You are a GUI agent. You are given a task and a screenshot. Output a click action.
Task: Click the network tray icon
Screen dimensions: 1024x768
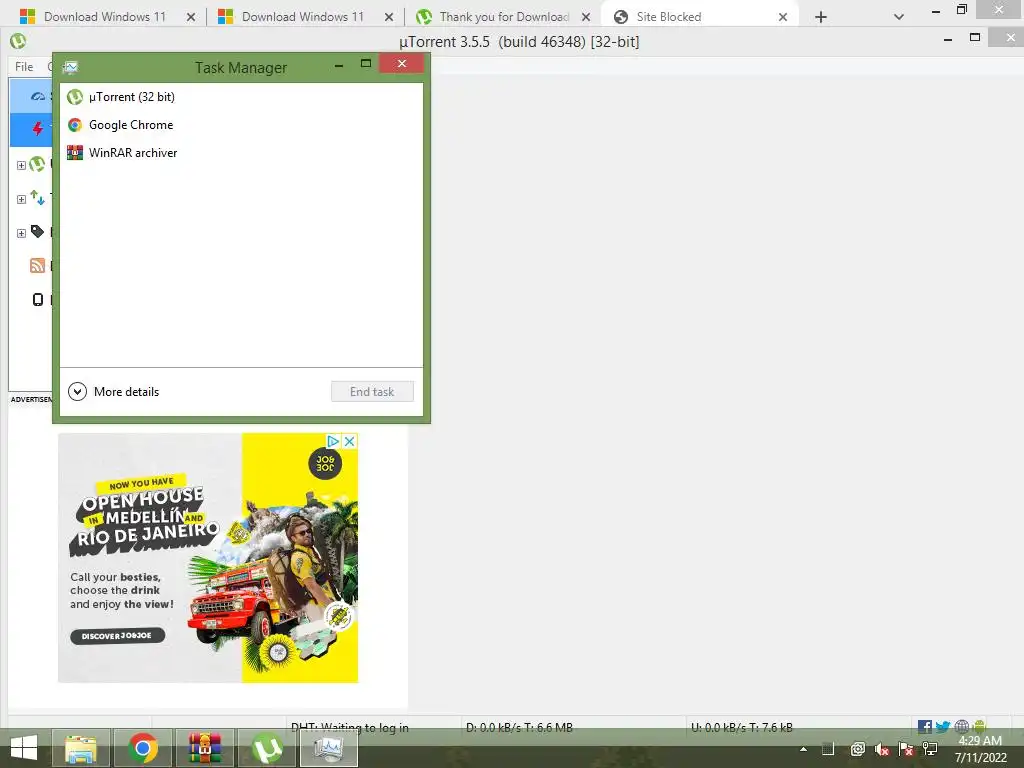(930, 750)
